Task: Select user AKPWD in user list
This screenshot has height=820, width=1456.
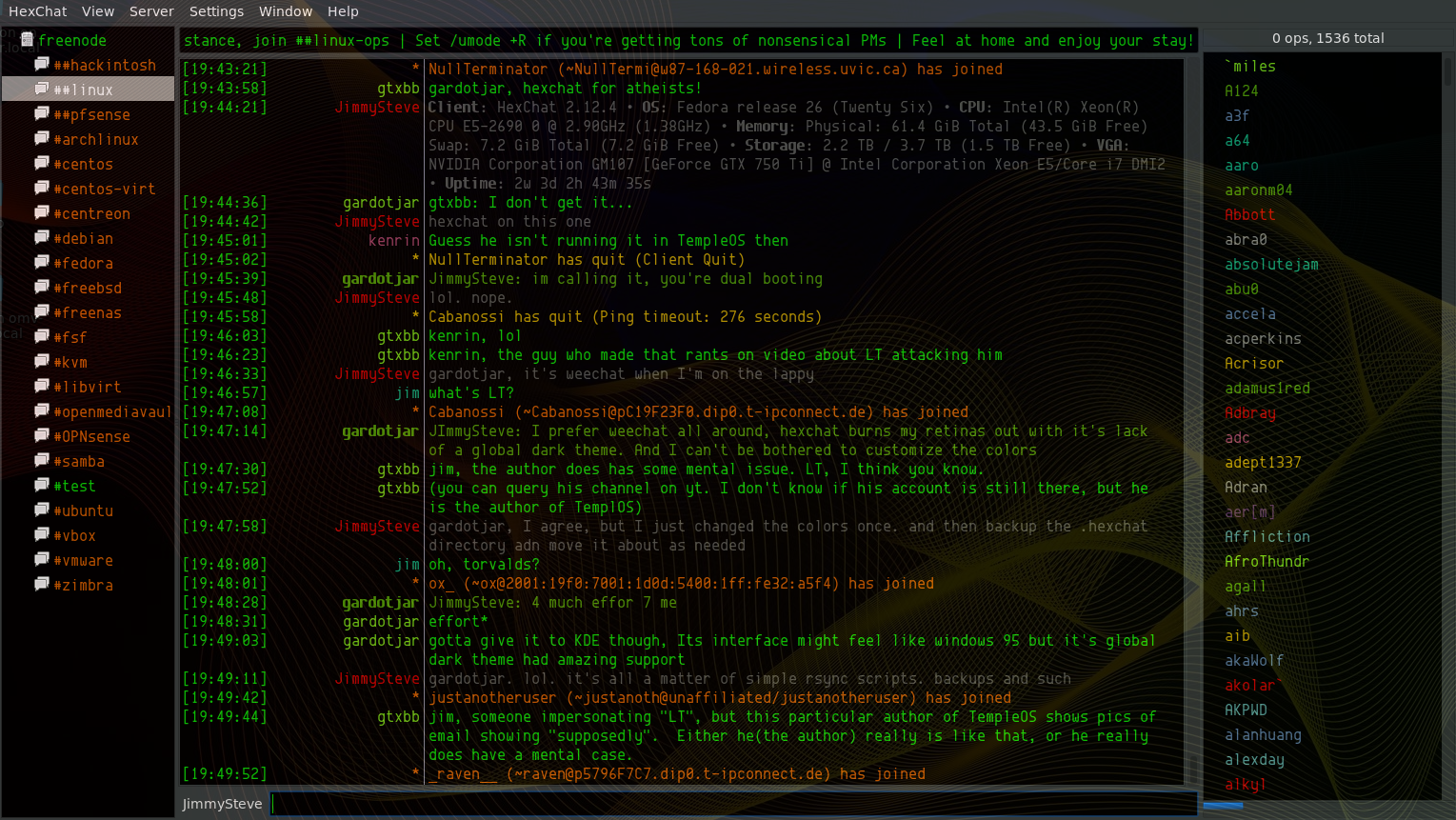Action: point(1247,710)
